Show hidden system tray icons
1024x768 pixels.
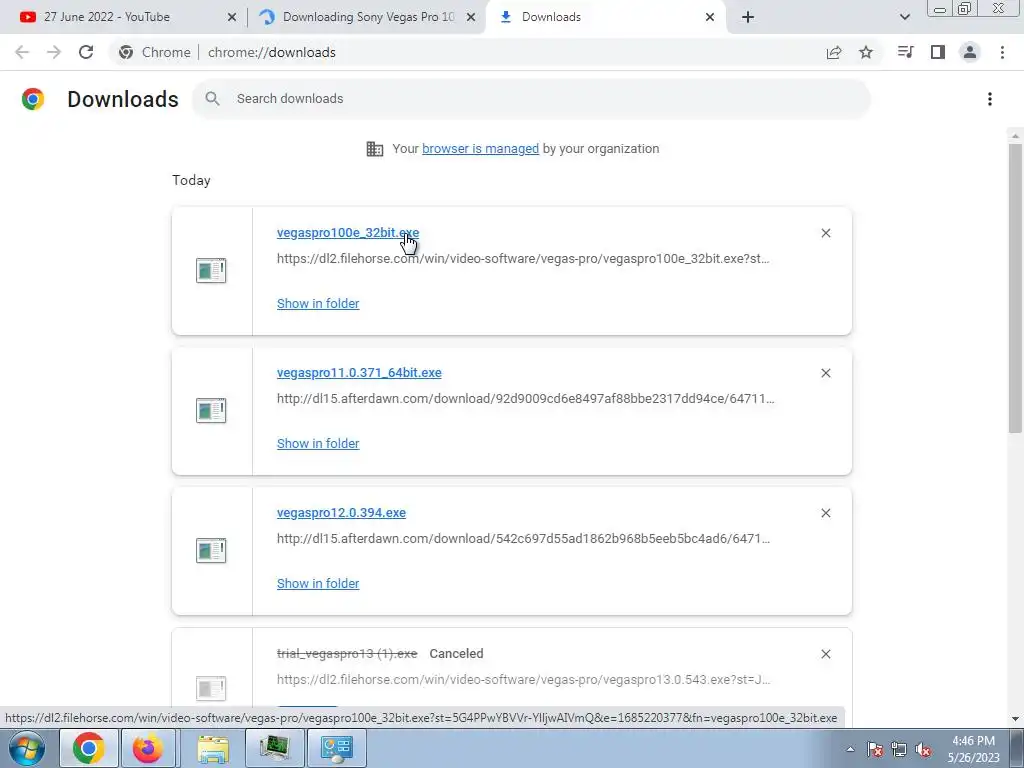pyautogui.click(x=850, y=749)
